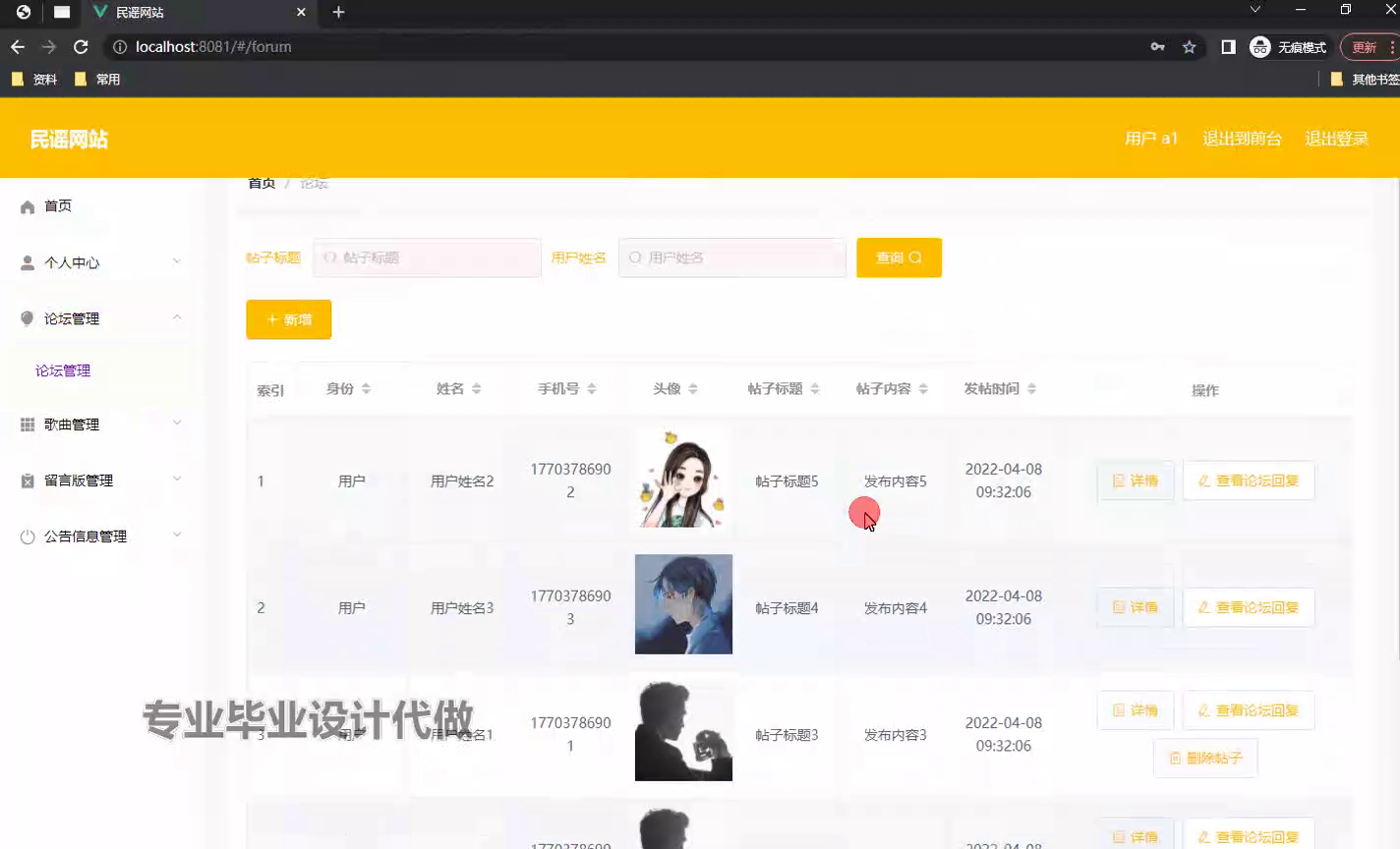Viewport: 1400px width, 849px height.
Task: Open 详情 for 帖子标题5 row
Action: pyautogui.click(x=1136, y=481)
